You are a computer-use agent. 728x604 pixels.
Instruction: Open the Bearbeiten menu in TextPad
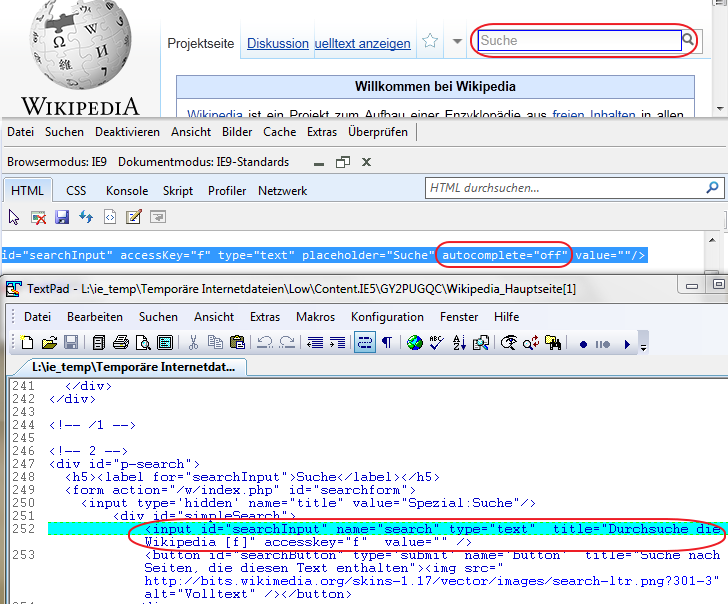click(95, 317)
